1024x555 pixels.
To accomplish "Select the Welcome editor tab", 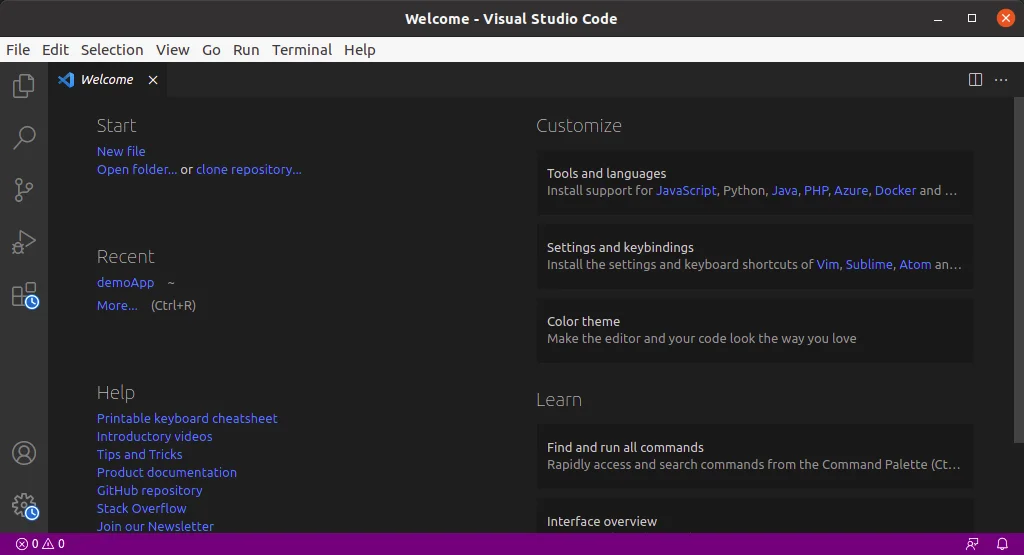I will [x=106, y=80].
